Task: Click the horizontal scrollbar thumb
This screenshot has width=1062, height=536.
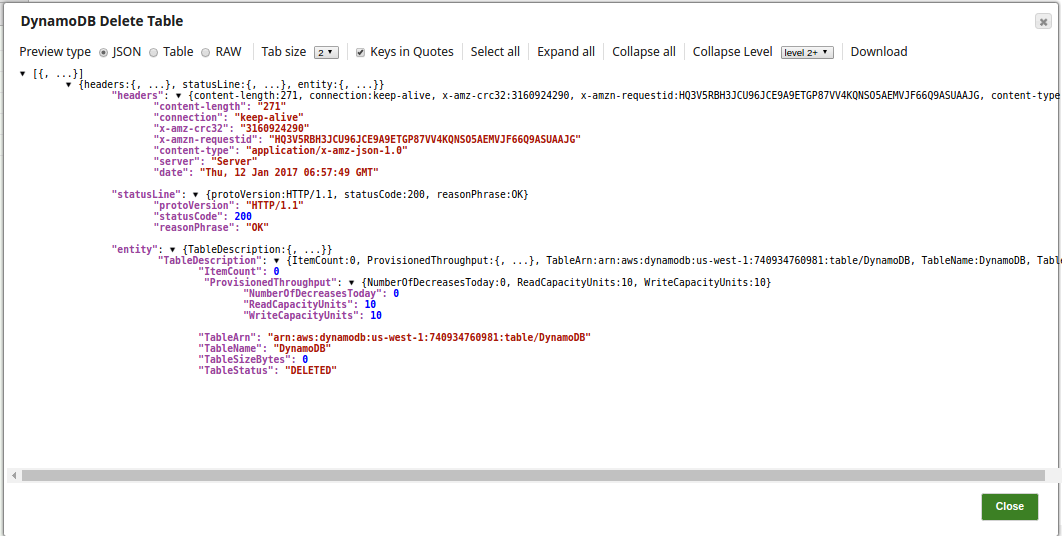Action: tap(533, 476)
